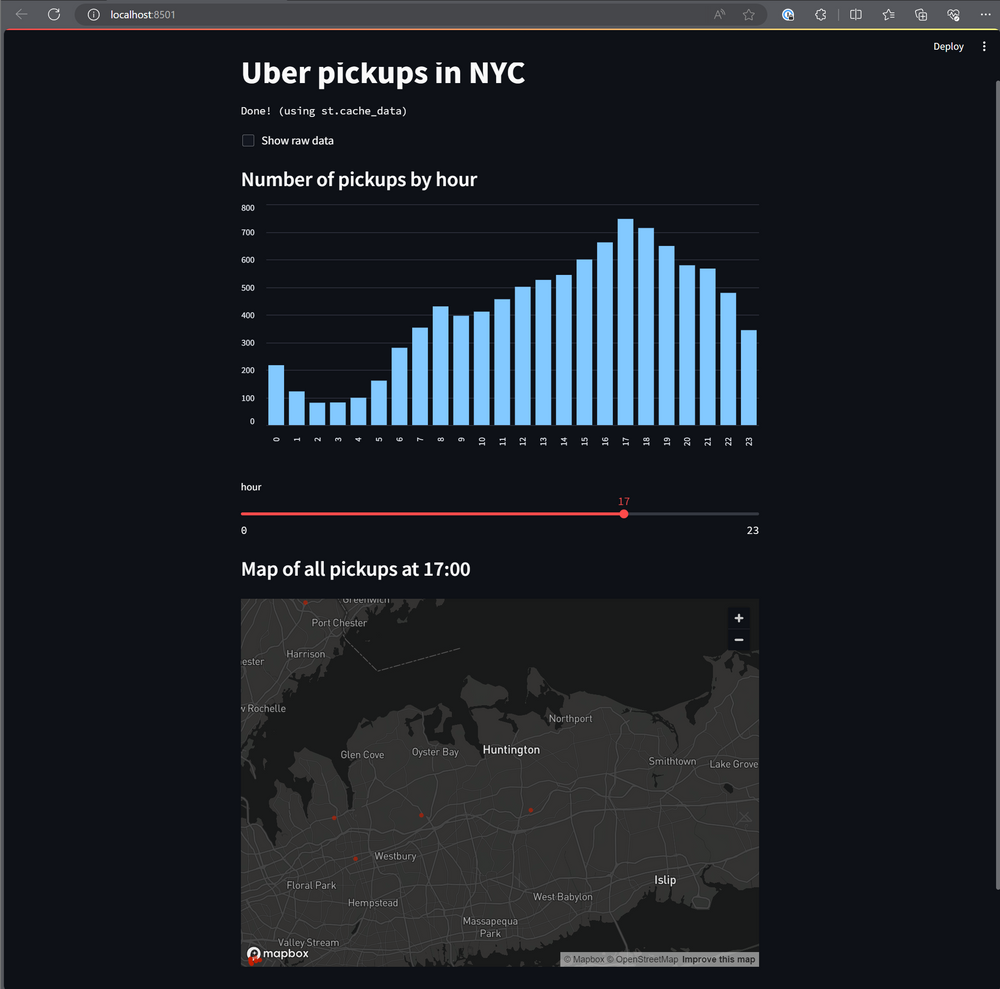Click the browser refresh icon
Screen dimensions: 1000x989
54,15
